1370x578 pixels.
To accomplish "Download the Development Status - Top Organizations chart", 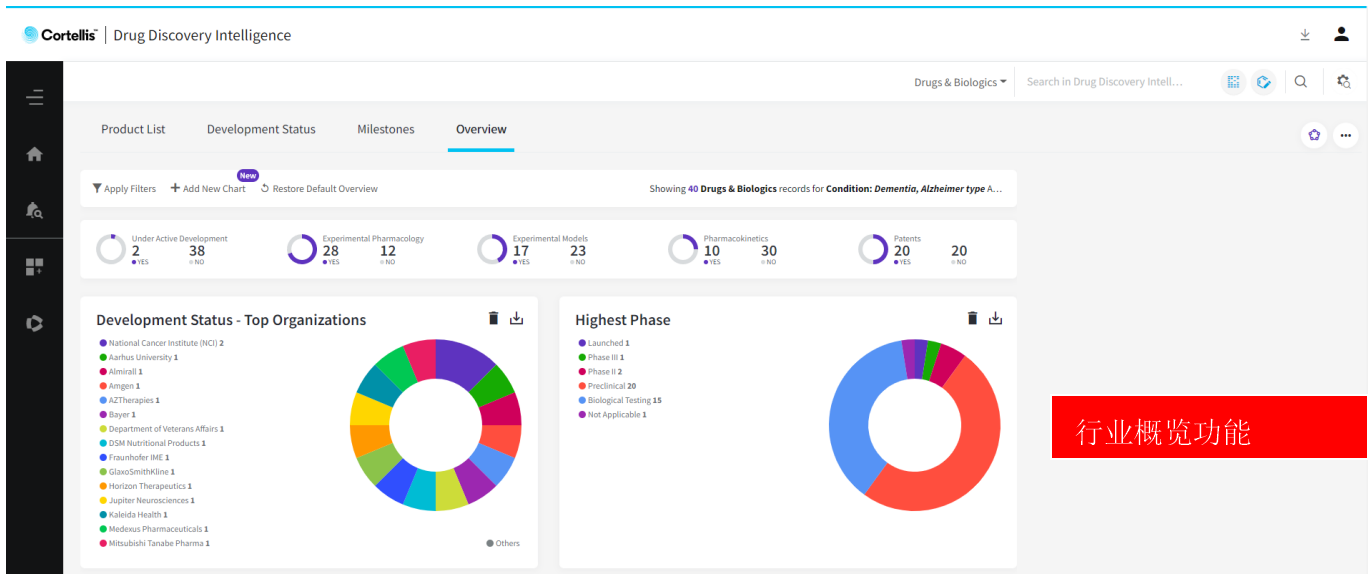I will [516, 318].
